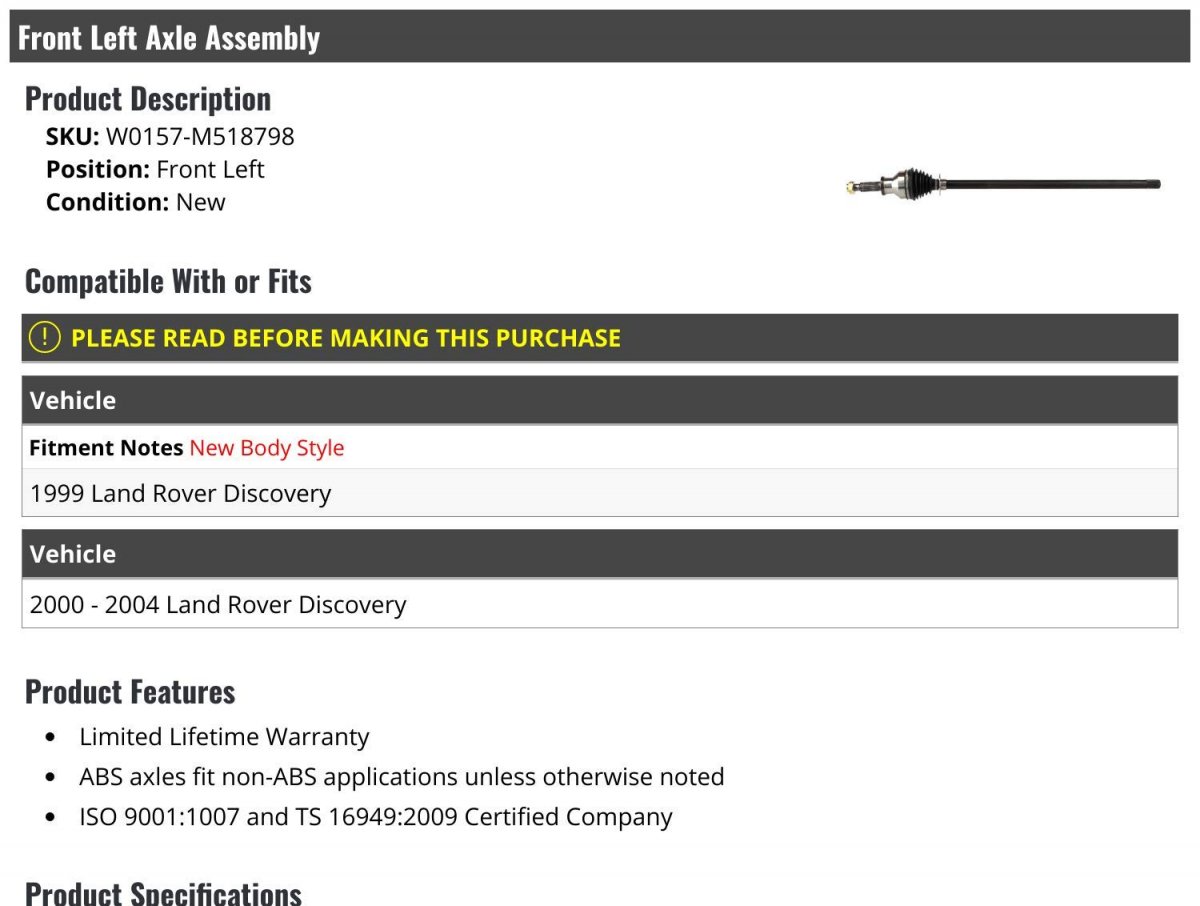Click the SKU number W0157-M518798
This screenshot has height=906, width=1200.
200,136
